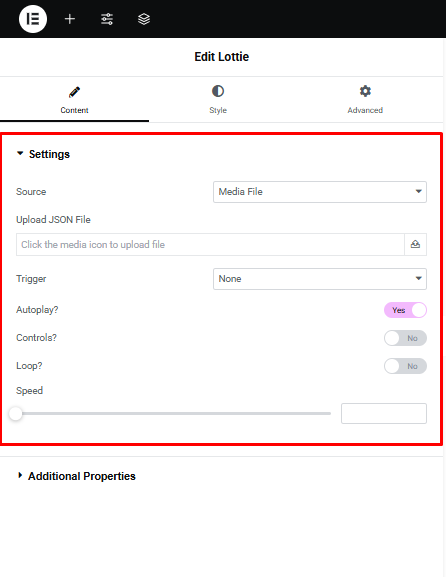Switch to the Advanced tab
The width and height of the screenshot is (446, 577).
point(365,100)
